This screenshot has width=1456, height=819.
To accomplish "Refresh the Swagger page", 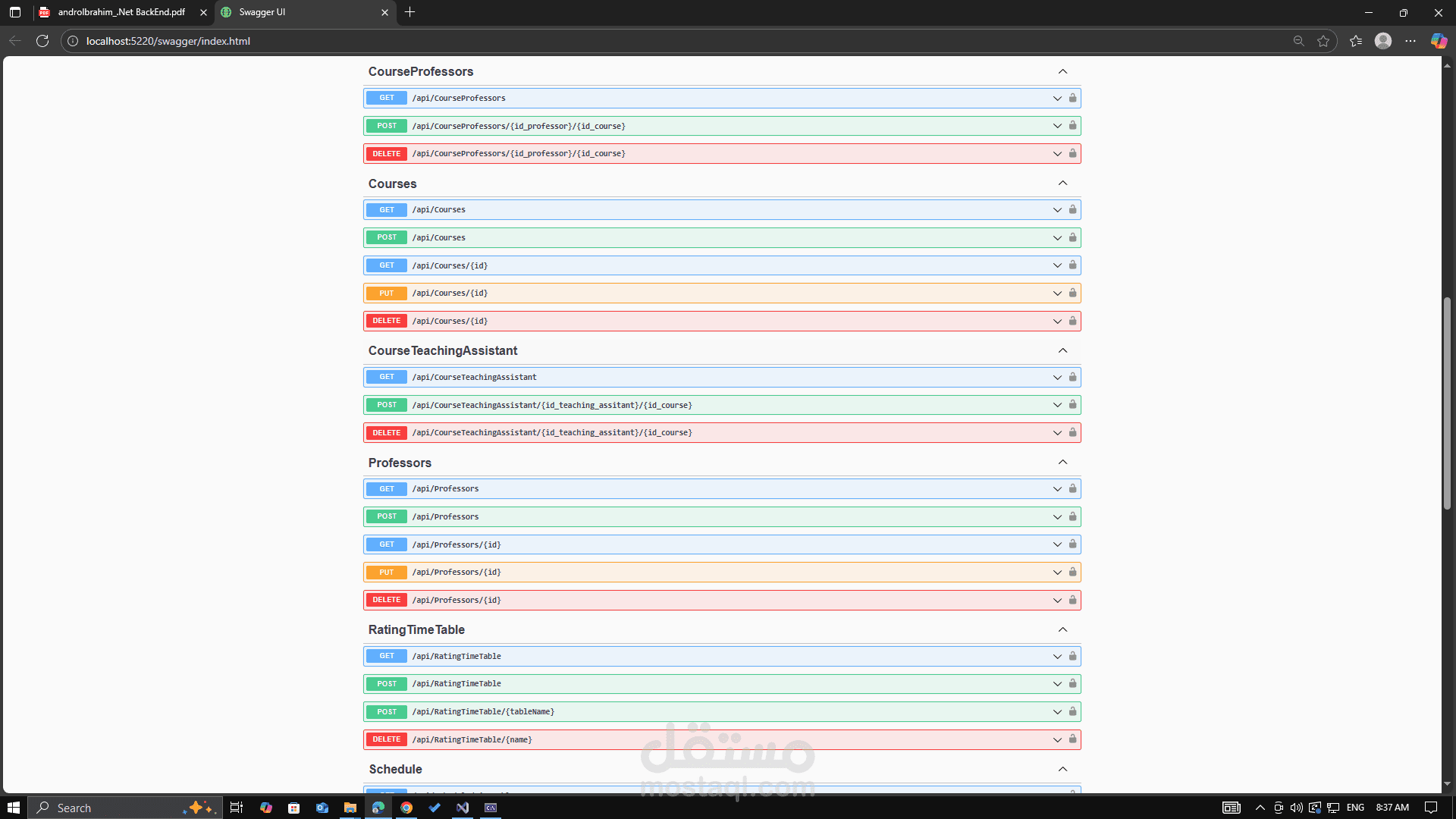I will (42, 41).
